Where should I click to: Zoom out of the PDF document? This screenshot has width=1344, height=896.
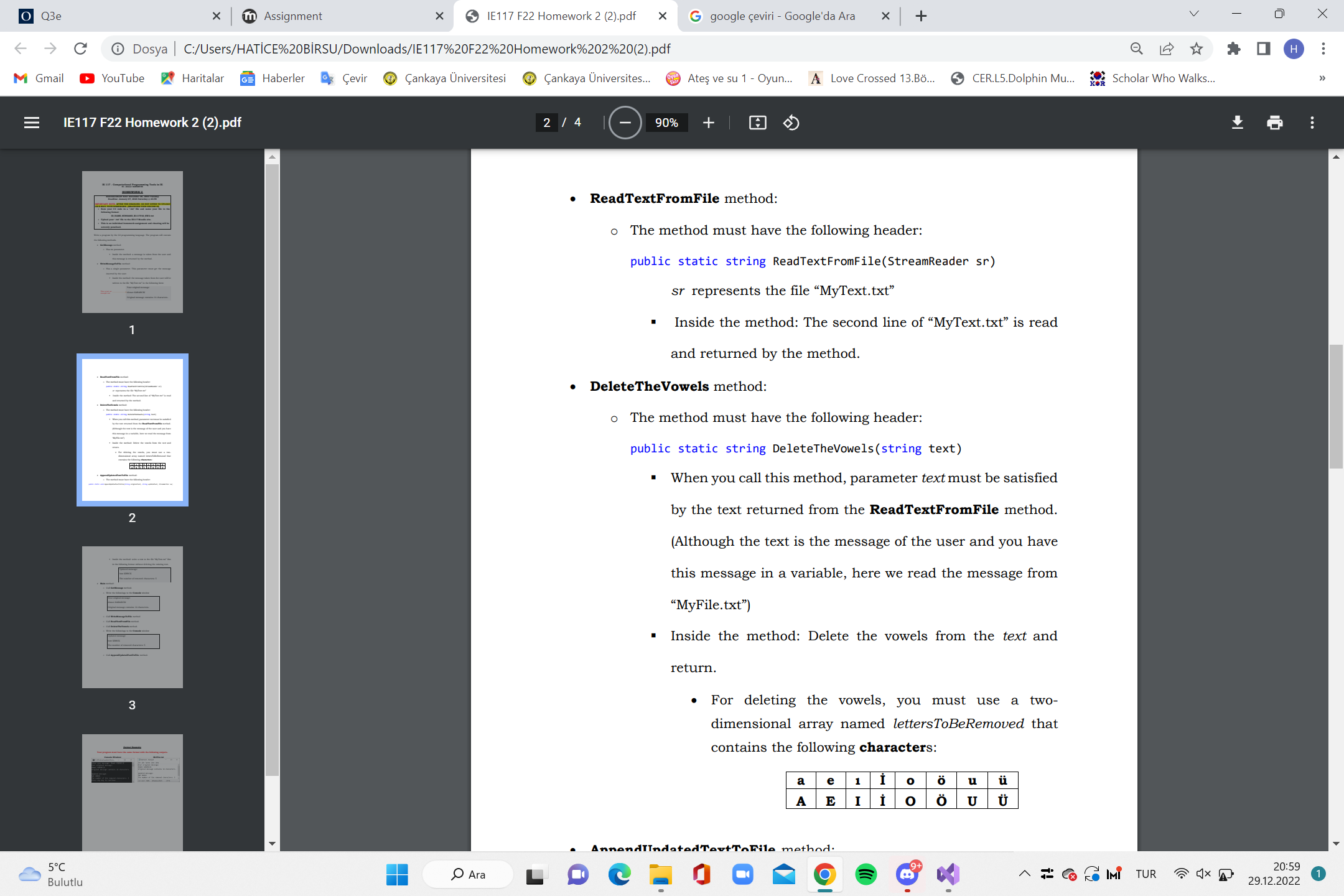625,123
